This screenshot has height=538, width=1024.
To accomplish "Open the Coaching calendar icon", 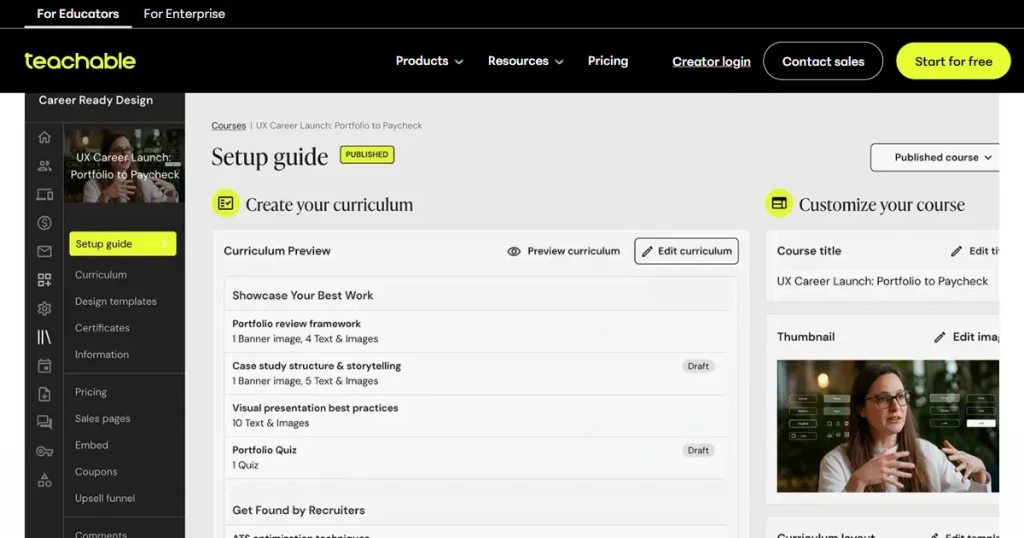I will coord(44,366).
